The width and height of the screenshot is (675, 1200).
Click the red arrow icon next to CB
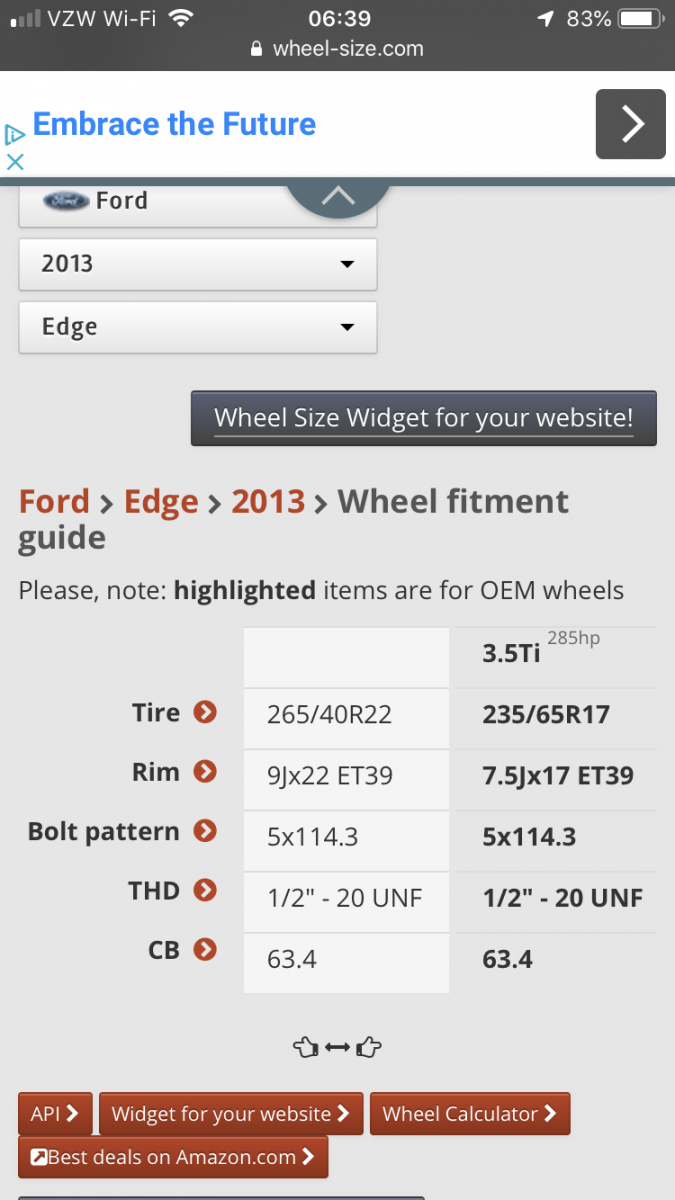point(205,949)
